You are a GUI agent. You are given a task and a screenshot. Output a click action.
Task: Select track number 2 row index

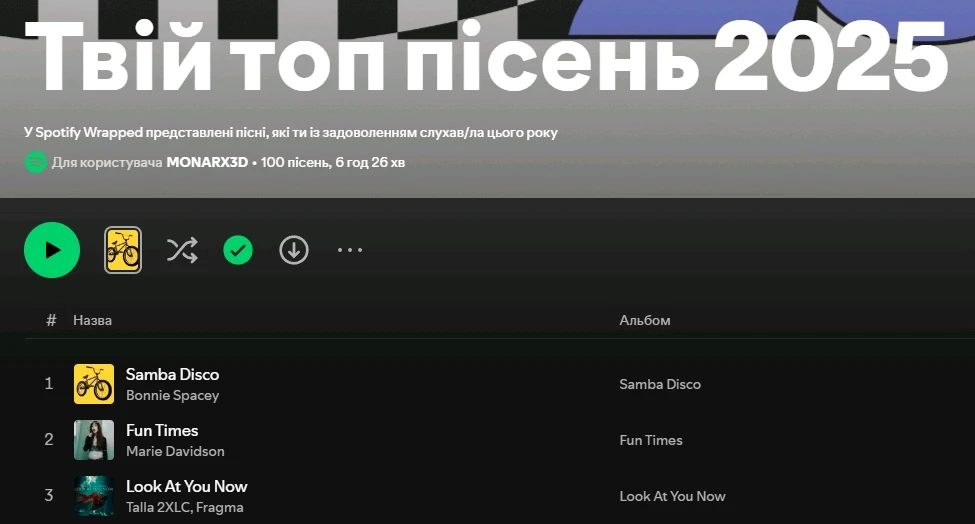point(49,439)
